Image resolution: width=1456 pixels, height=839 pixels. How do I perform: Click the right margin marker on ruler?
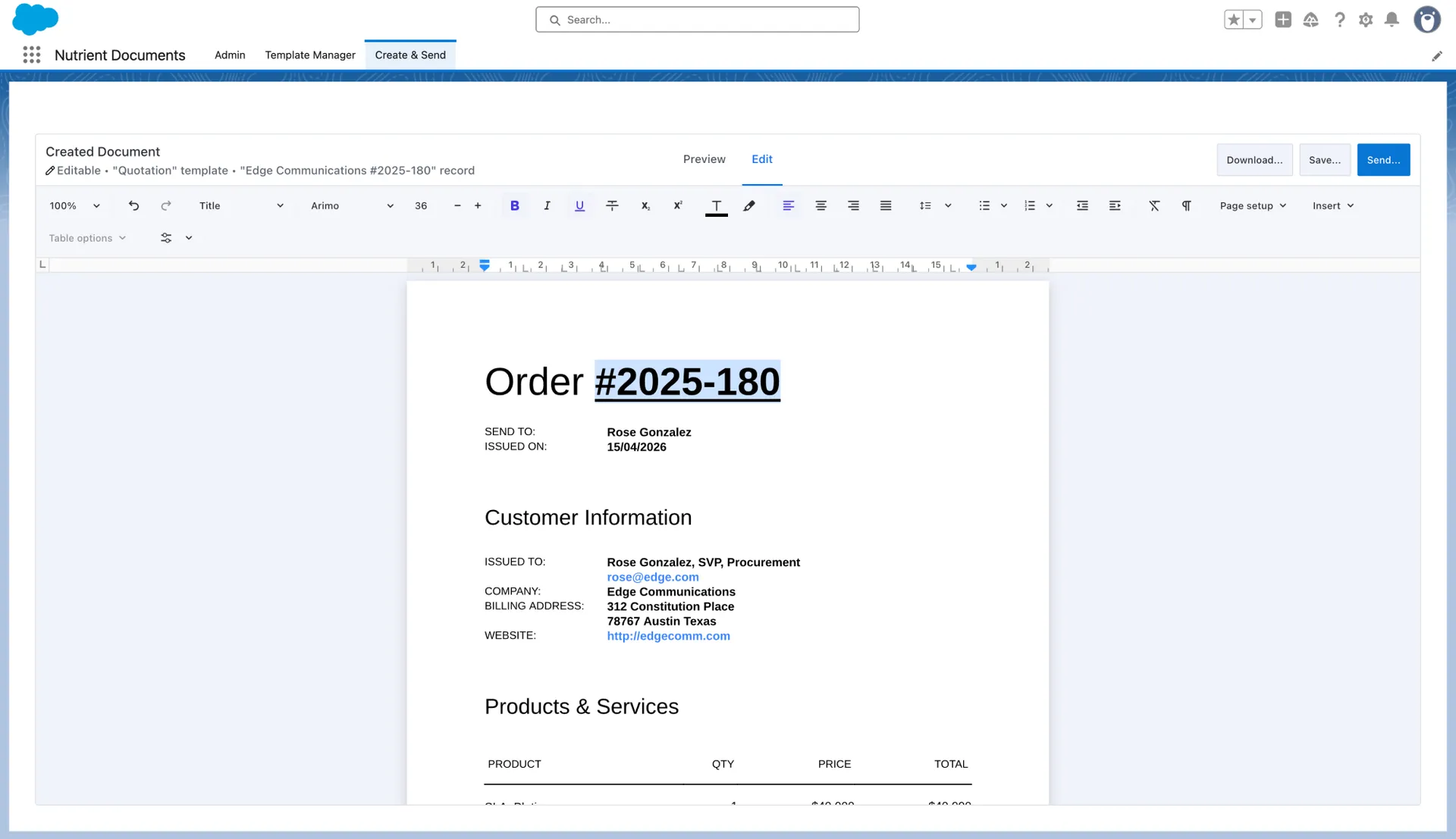coord(971,267)
